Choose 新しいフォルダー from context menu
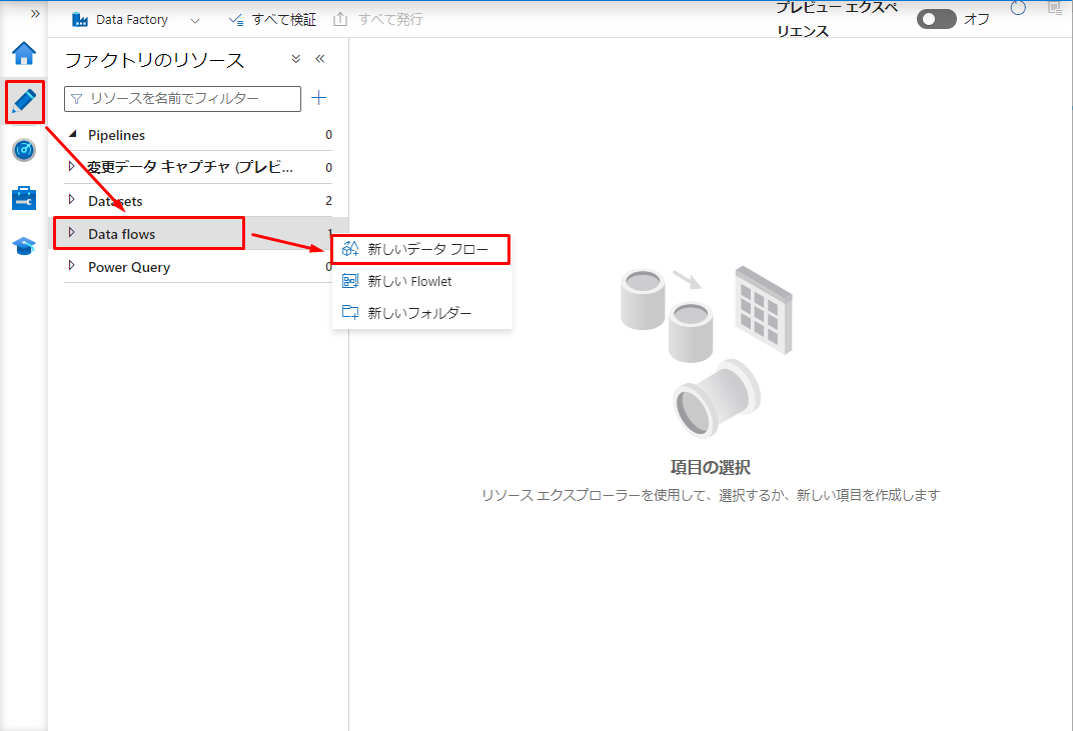 coord(419,313)
